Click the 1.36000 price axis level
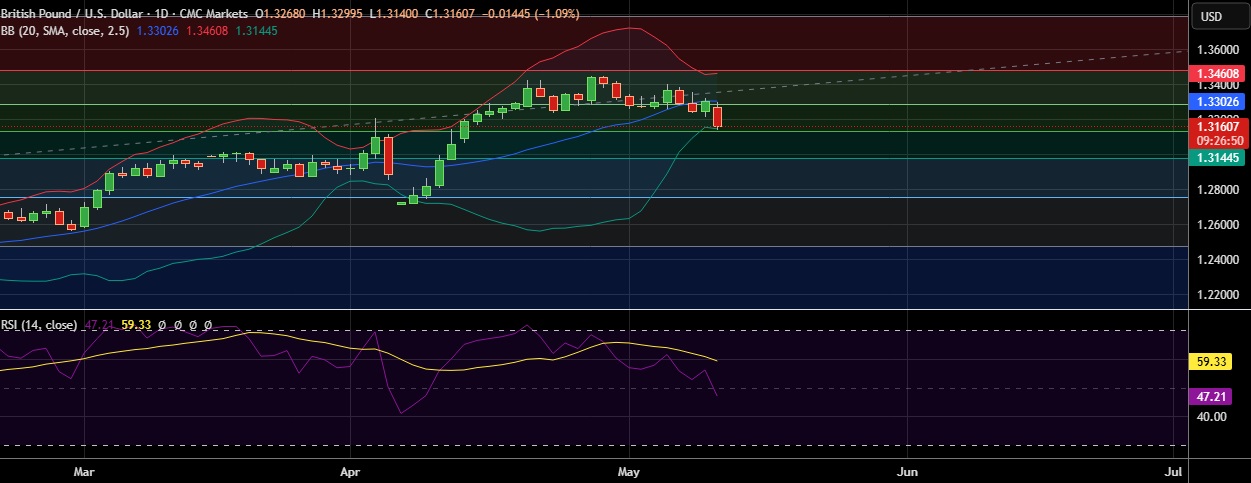The width and height of the screenshot is (1251, 483). click(1219, 49)
